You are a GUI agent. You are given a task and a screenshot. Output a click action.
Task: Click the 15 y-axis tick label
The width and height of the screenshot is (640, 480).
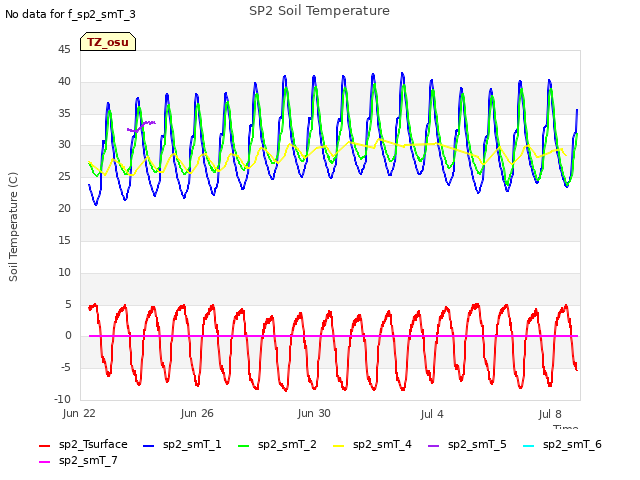click(64, 240)
